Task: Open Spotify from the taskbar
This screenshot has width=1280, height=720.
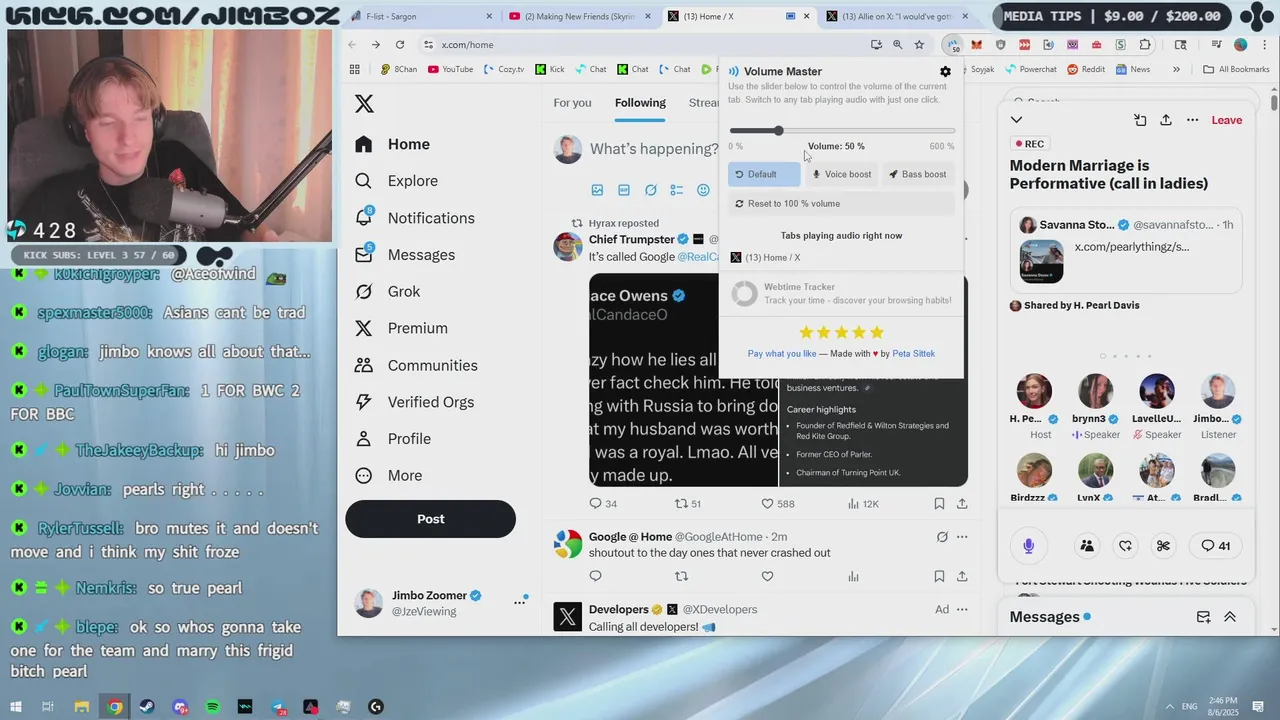Action: pos(212,707)
